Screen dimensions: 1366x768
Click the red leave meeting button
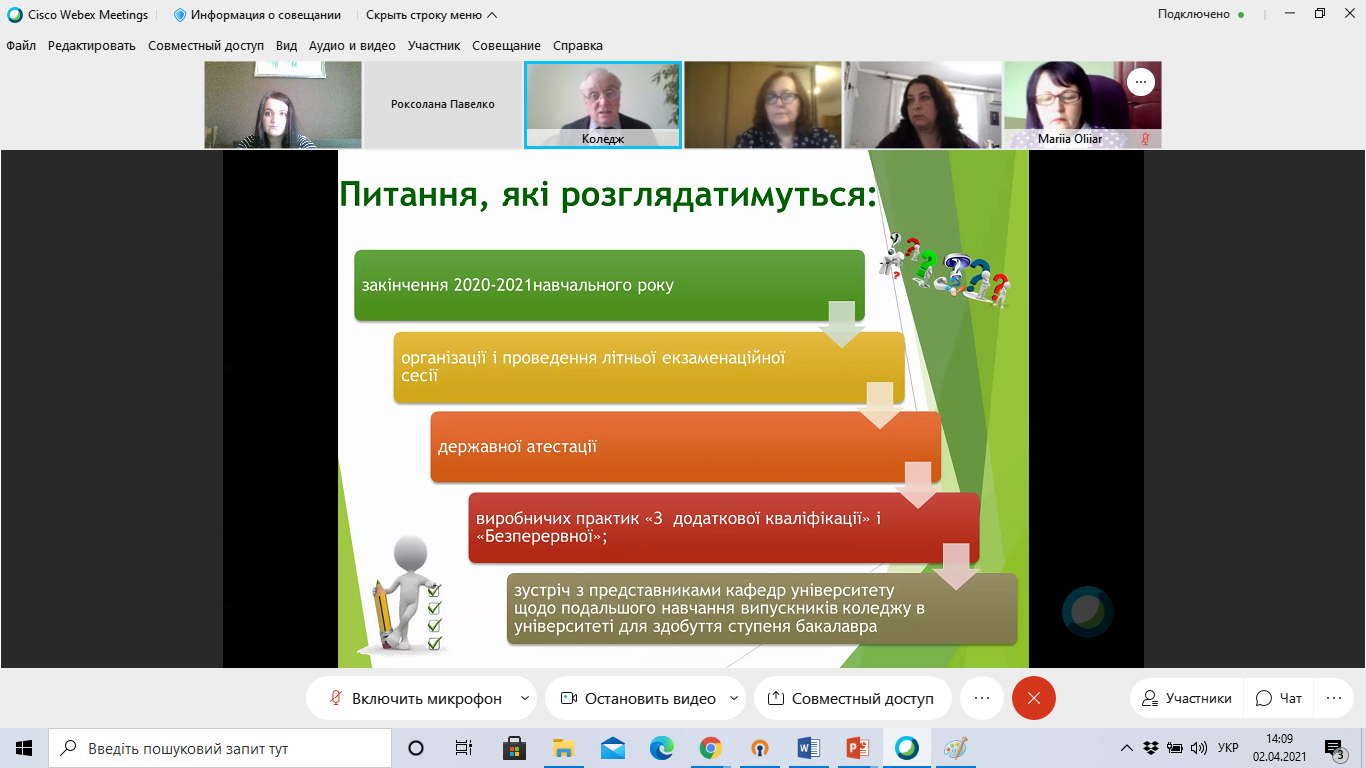(x=1033, y=698)
